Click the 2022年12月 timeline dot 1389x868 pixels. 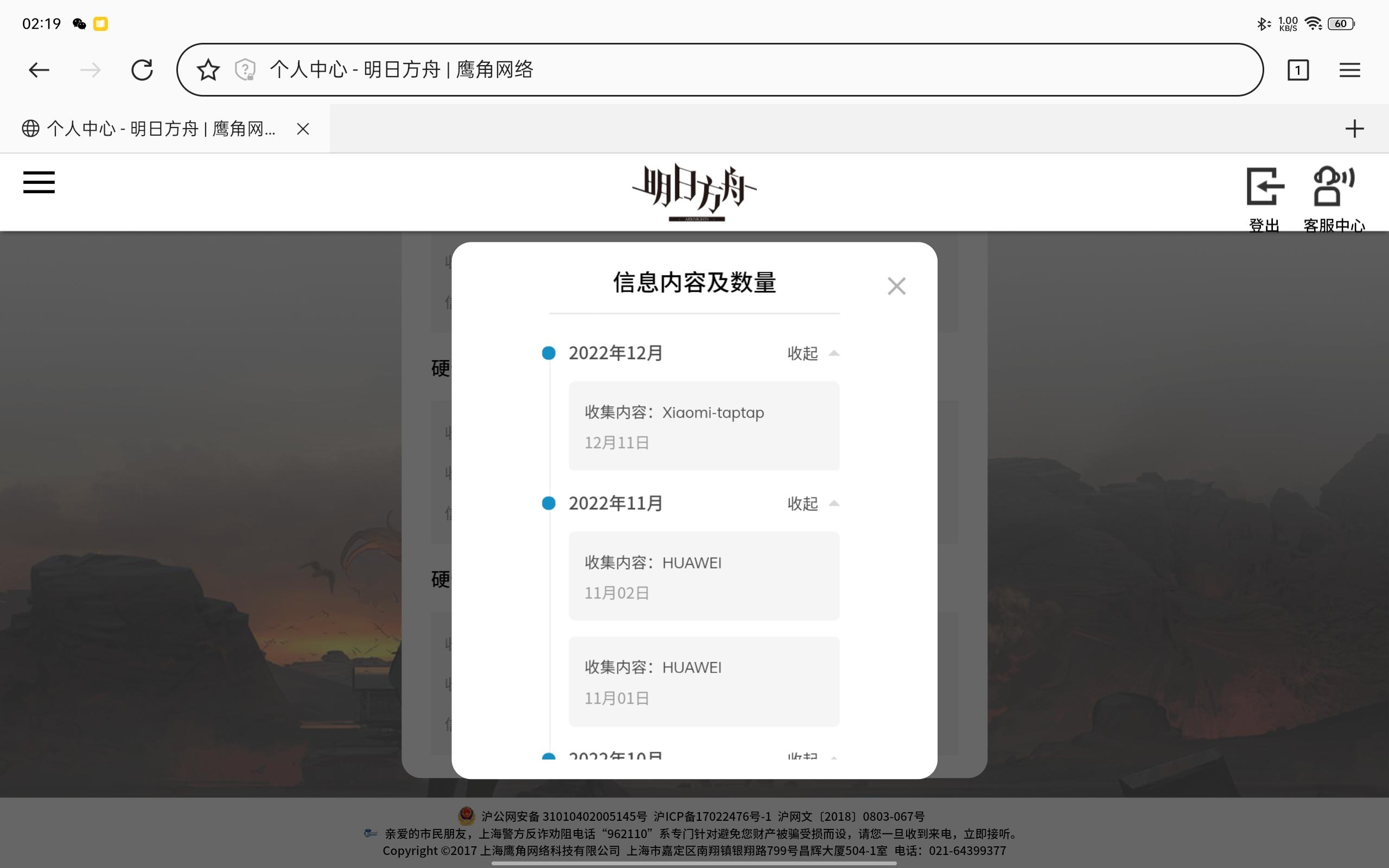point(549,353)
